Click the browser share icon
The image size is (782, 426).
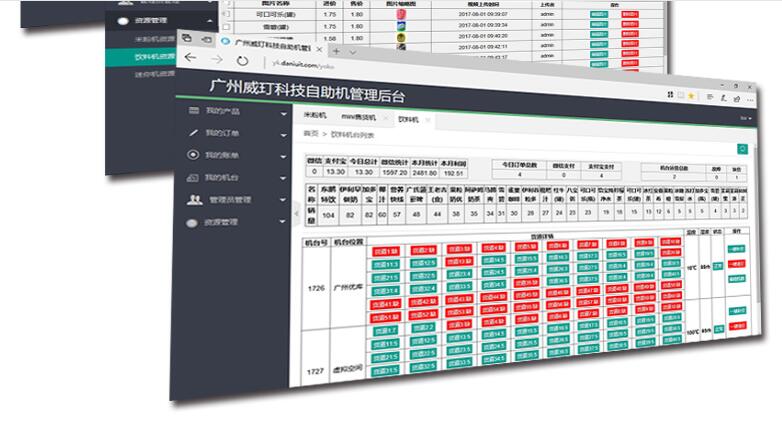(x=737, y=99)
